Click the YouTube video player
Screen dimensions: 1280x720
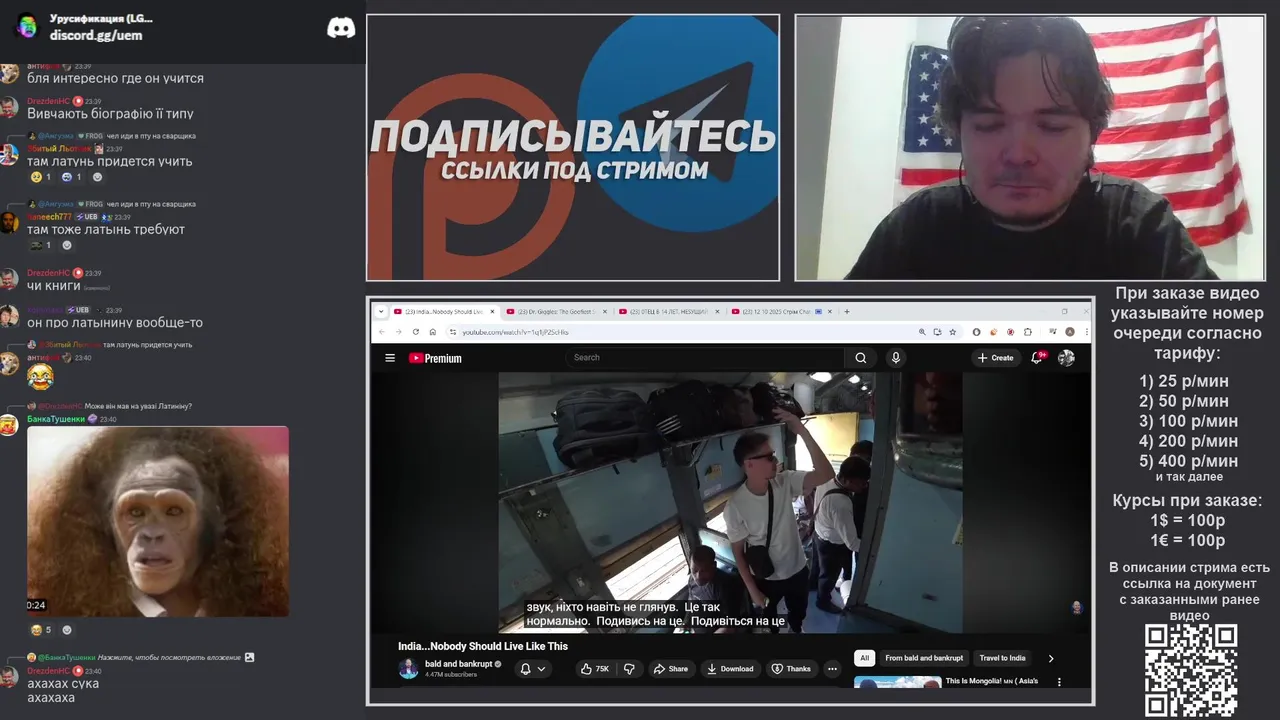pyautogui.click(x=730, y=503)
